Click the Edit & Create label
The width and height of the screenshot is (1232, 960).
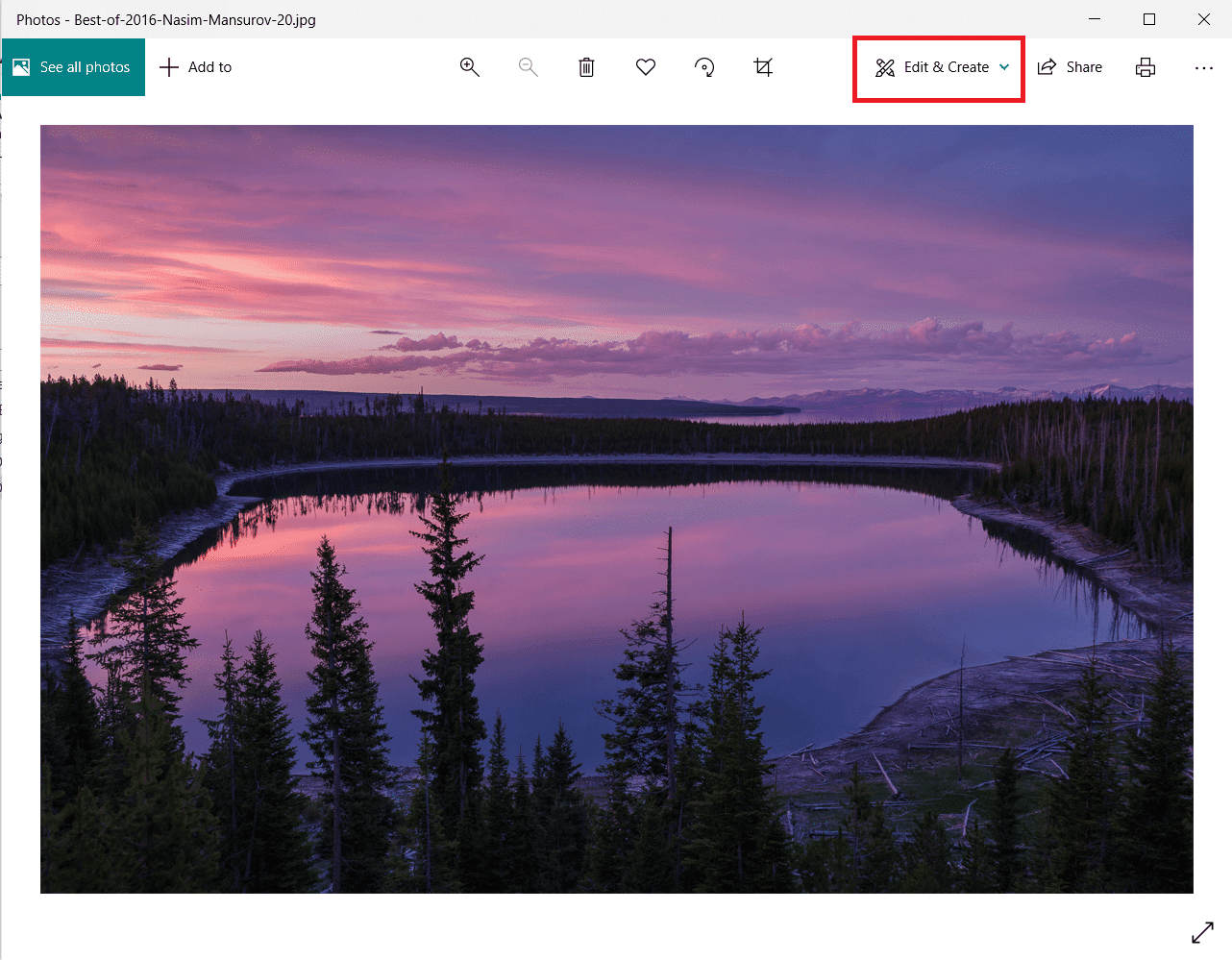(x=947, y=67)
